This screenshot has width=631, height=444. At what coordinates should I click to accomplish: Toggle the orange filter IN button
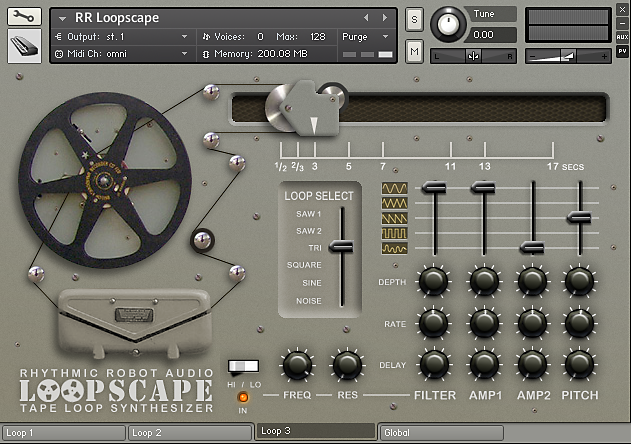click(243, 397)
